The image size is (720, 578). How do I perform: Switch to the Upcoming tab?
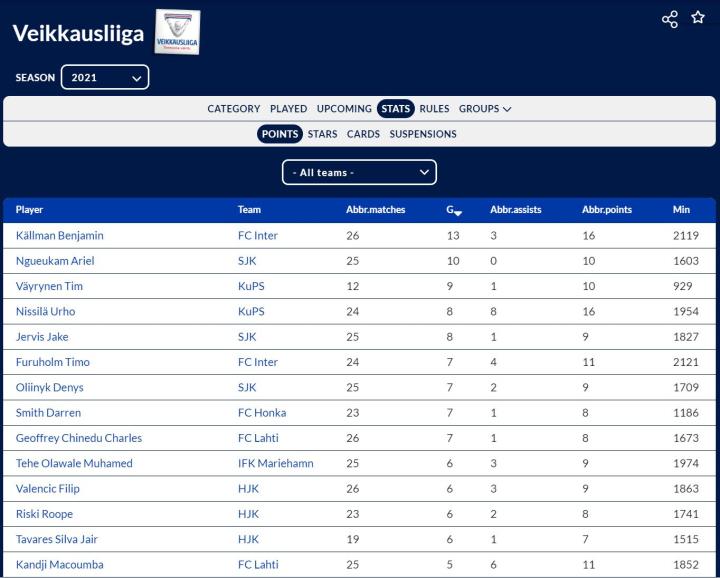[344, 109]
